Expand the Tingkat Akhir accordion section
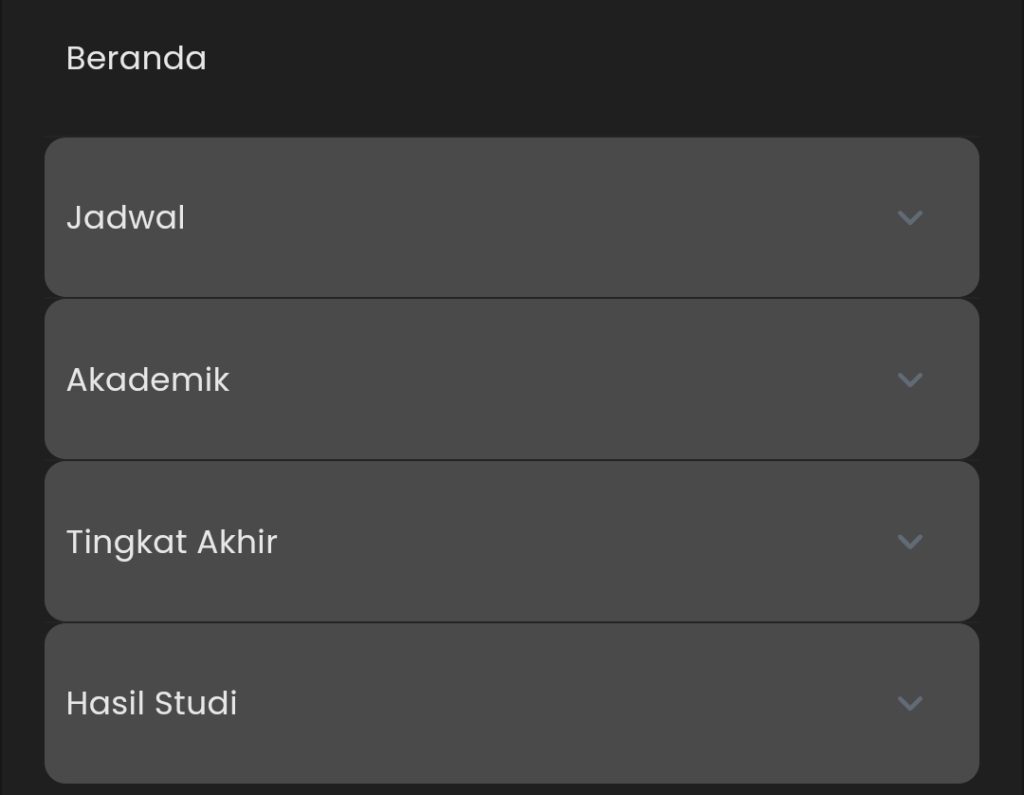This screenshot has width=1024, height=795. click(511, 542)
